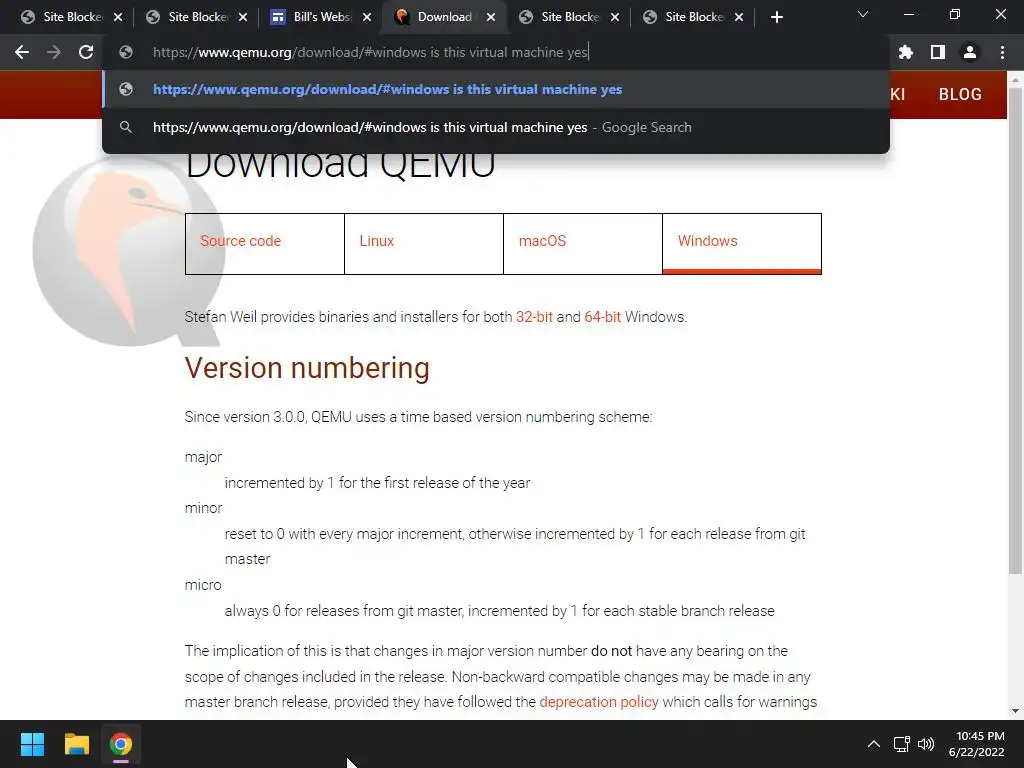Click the 'micro' definition term
Viewport: 1024px width, 768px height.
tap(203, 585)
